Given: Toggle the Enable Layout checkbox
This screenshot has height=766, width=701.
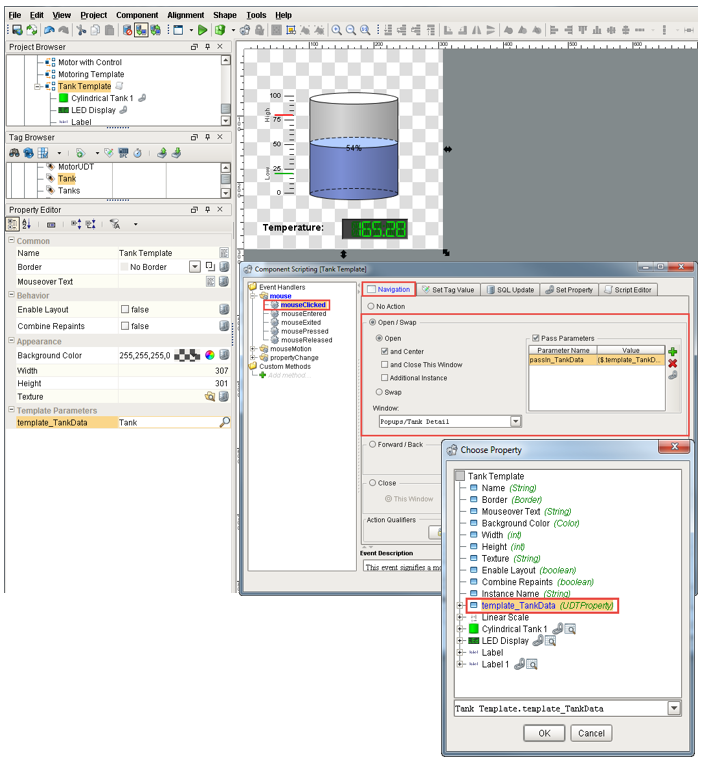Looking at the screenshot, I should tap(125, 309).
